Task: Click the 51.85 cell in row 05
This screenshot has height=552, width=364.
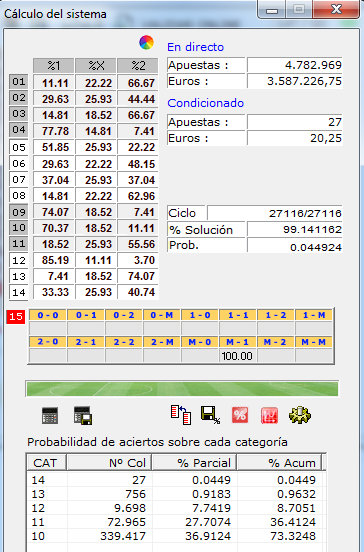Action: pyautogui.click(x=54, y=147)
